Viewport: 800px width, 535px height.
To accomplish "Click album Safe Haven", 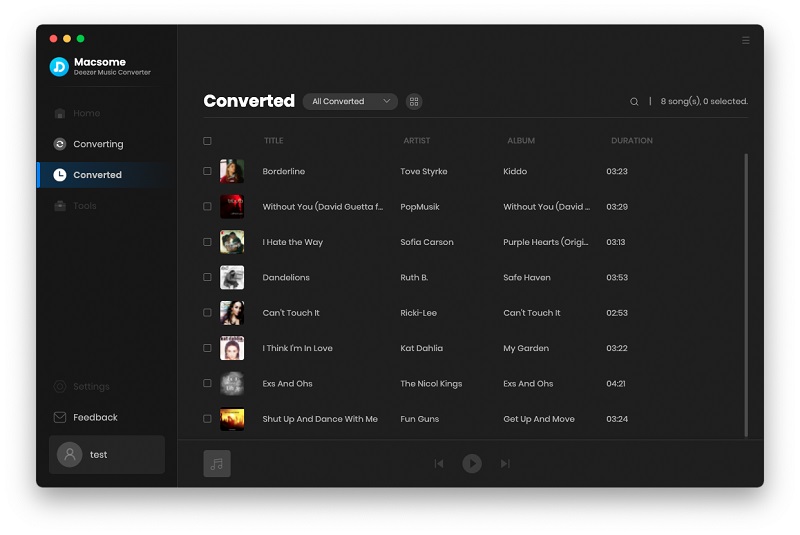I will (527, 277).
